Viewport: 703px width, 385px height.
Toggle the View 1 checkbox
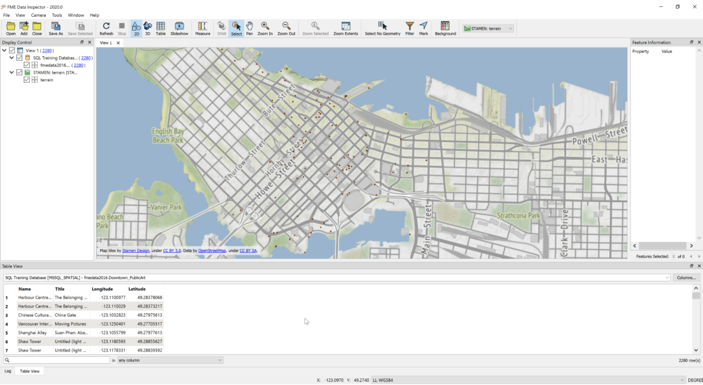click(12, 50)
